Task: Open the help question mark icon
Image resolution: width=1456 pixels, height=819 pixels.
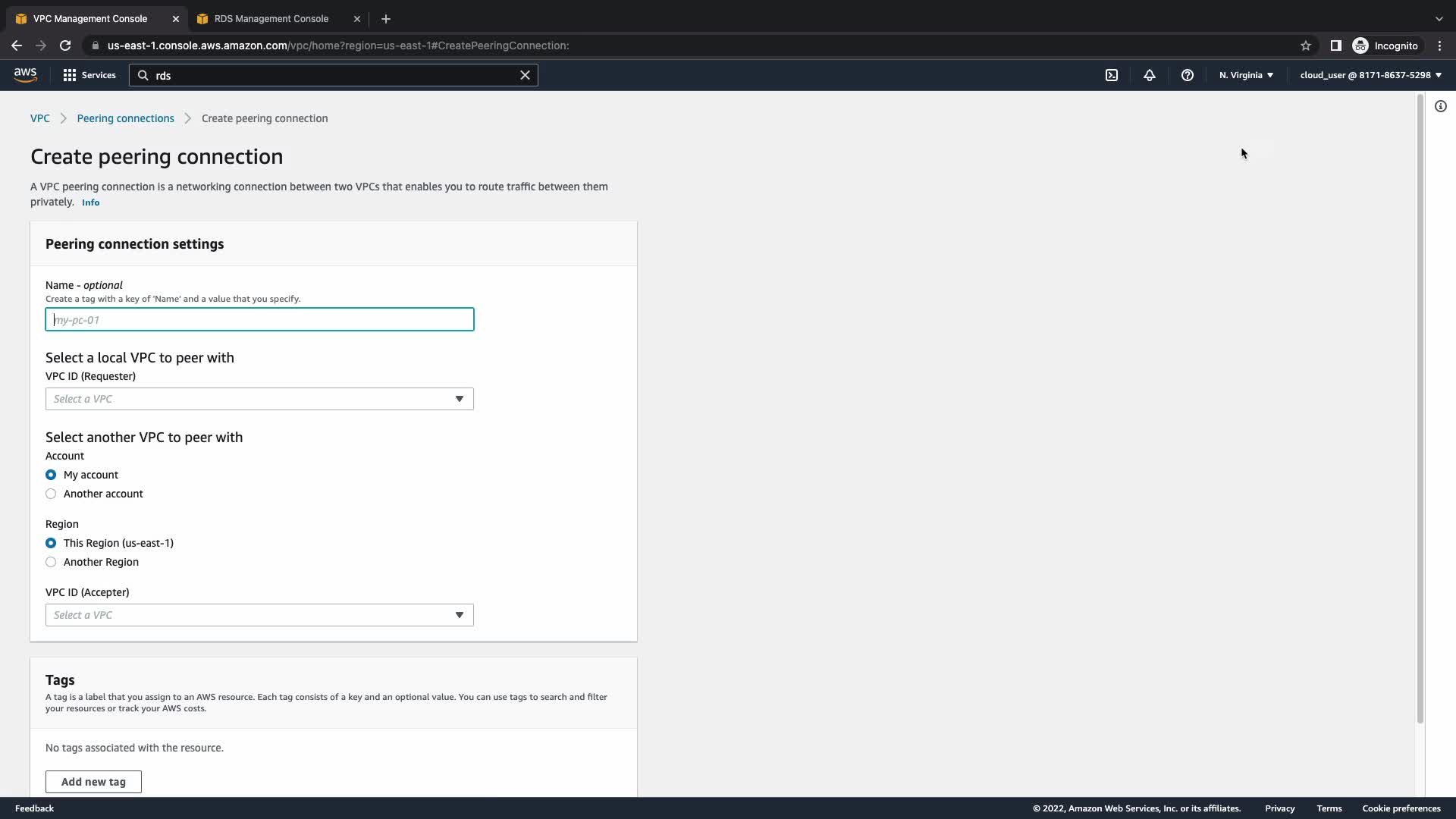Action: 1188,75
